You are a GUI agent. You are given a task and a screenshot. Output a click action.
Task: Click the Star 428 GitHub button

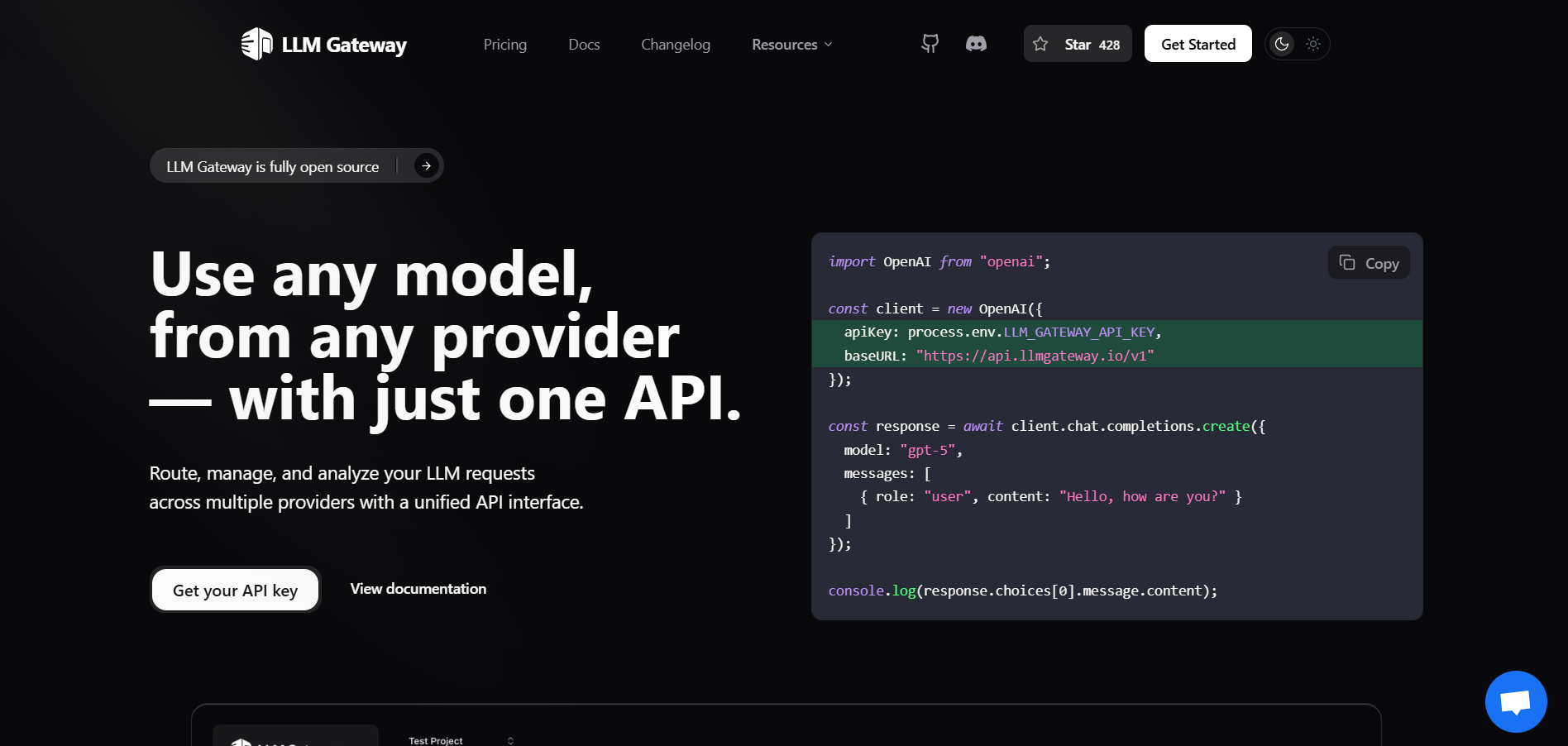coord(1078,44)
